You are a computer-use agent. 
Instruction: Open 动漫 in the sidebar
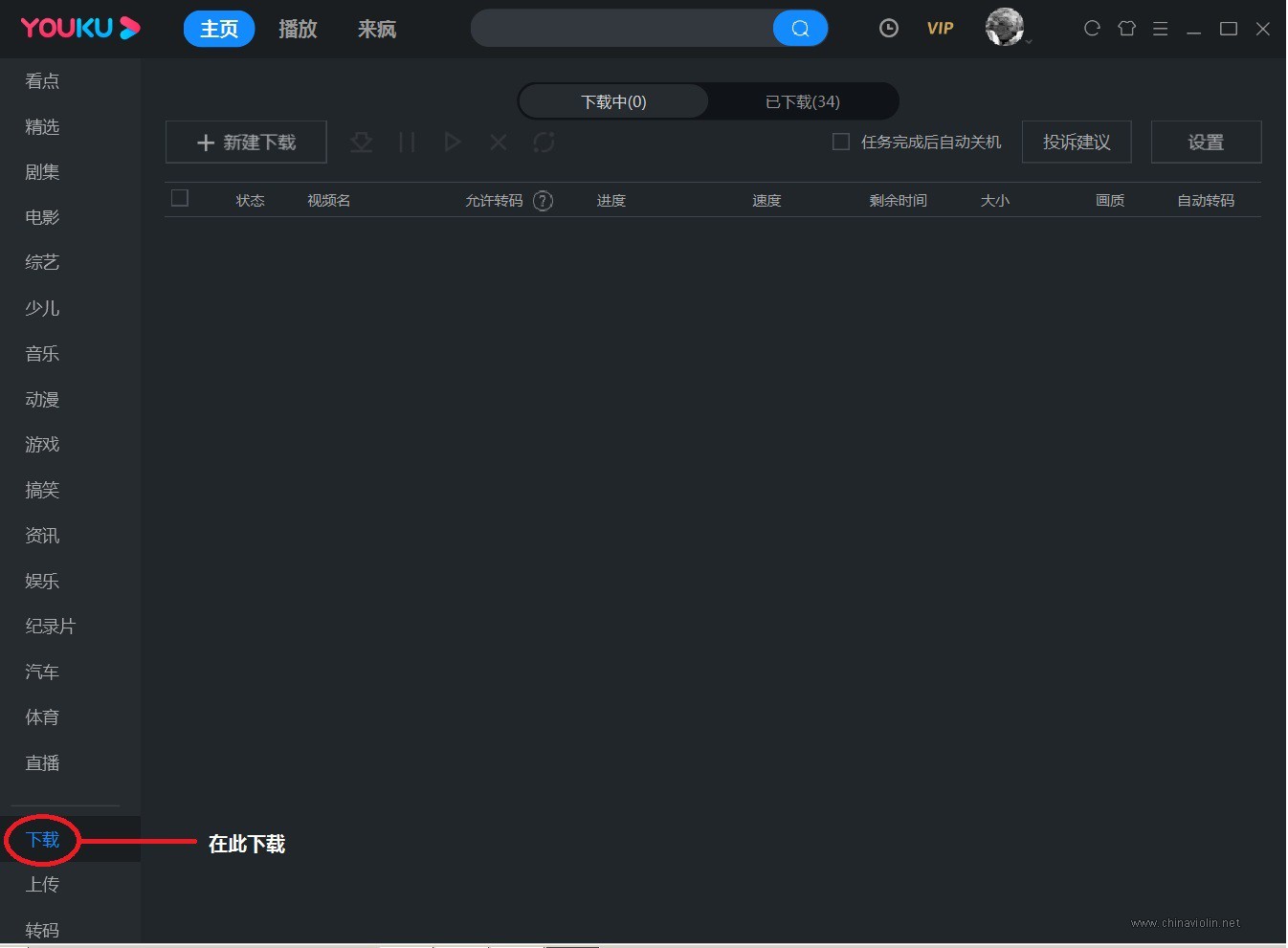[42, 399]
